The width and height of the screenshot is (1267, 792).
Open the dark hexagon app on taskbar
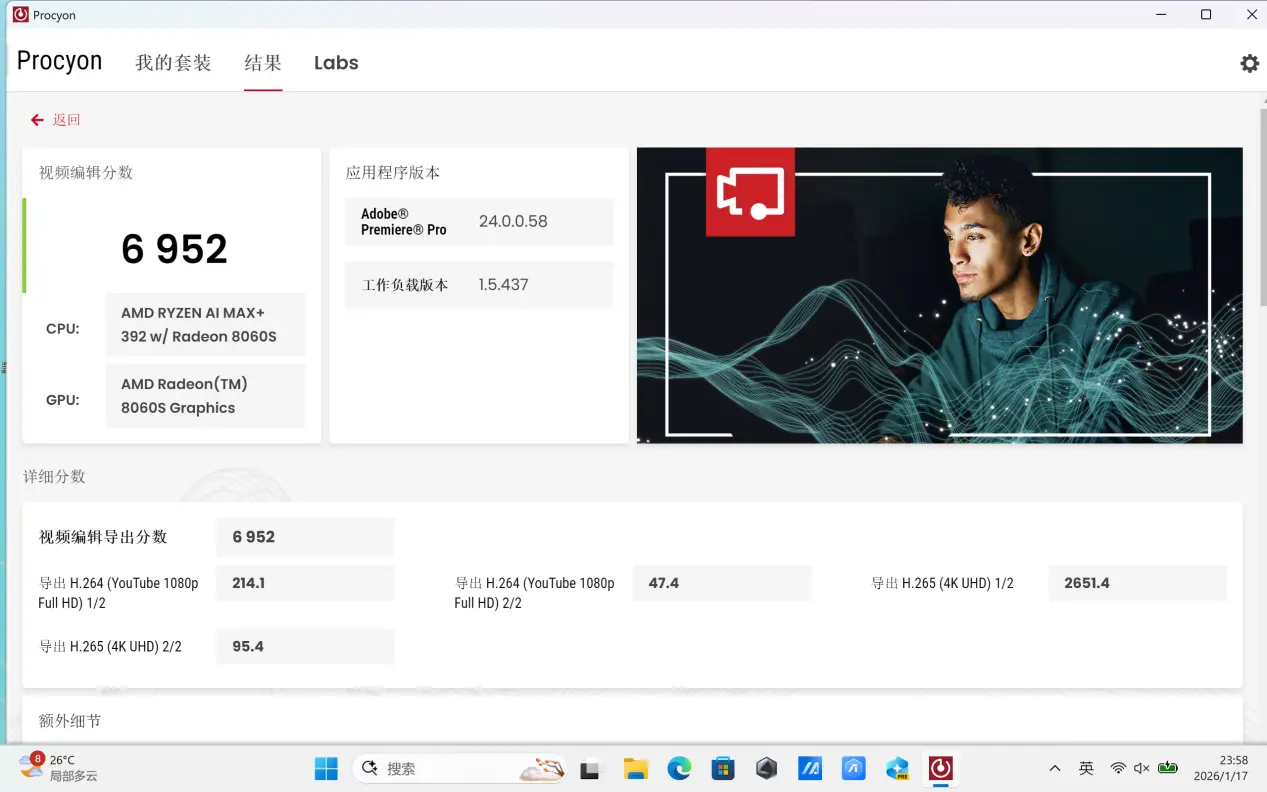pos(767,768)
